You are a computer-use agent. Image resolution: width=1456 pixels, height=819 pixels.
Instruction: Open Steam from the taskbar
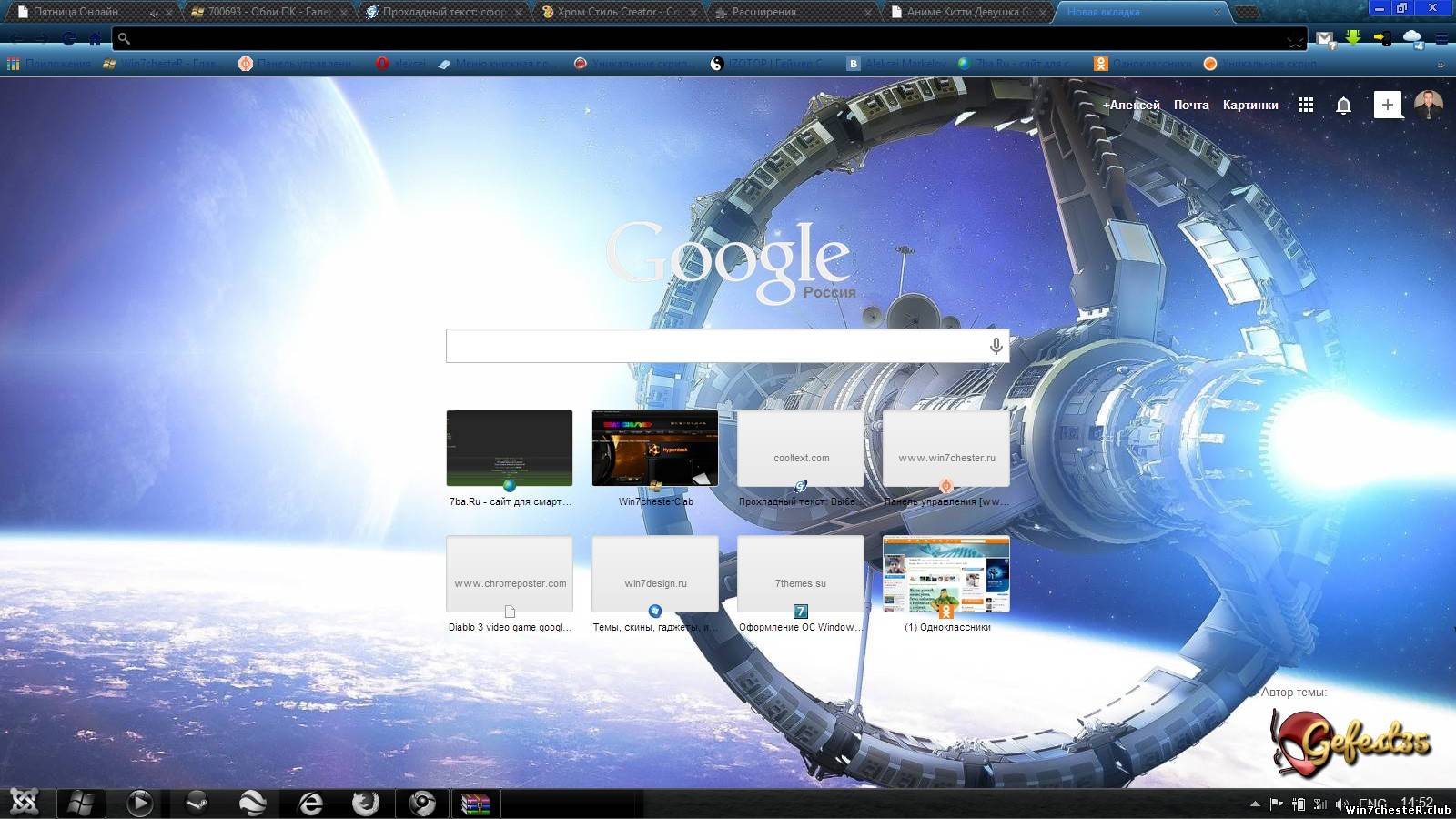(x=197, y=803)
